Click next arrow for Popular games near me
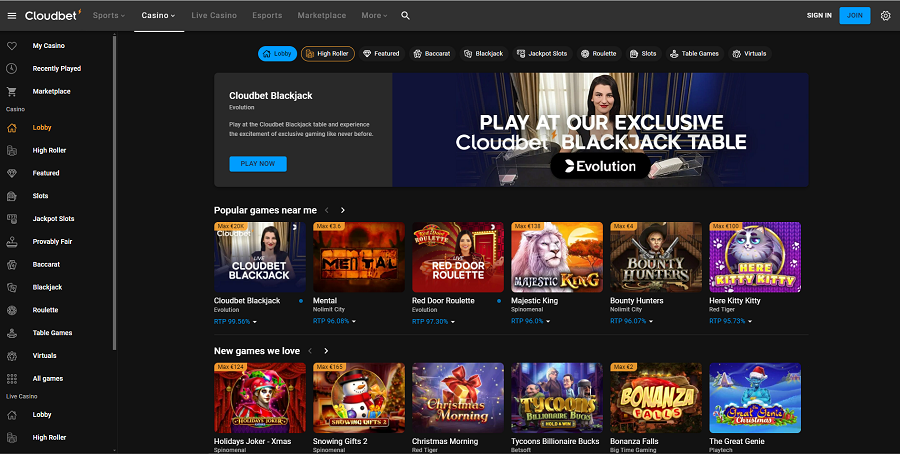 coord(343,211)
